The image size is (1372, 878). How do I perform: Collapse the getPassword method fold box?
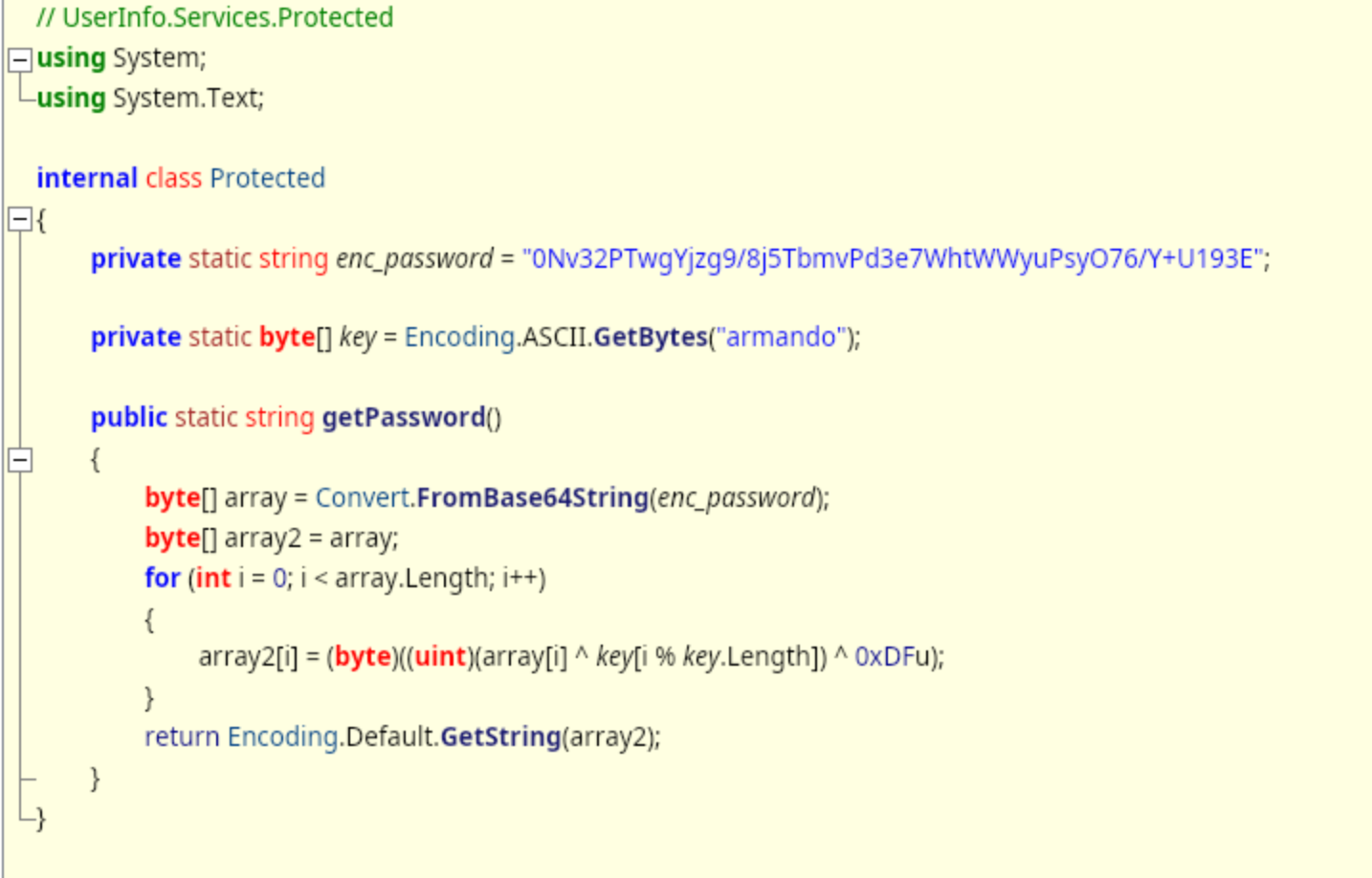[20, 460]
